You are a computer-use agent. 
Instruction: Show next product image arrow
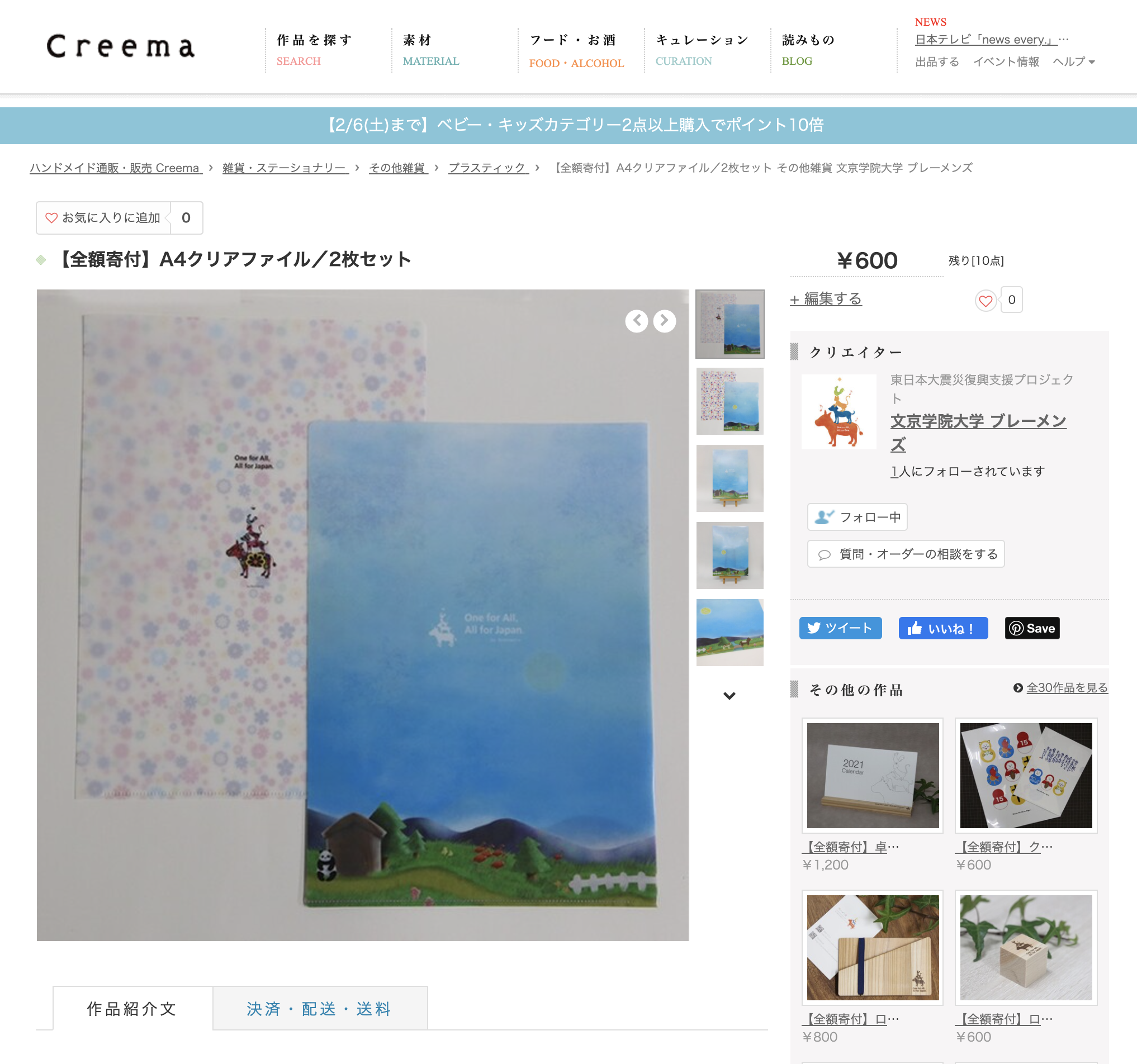(665, 321)
